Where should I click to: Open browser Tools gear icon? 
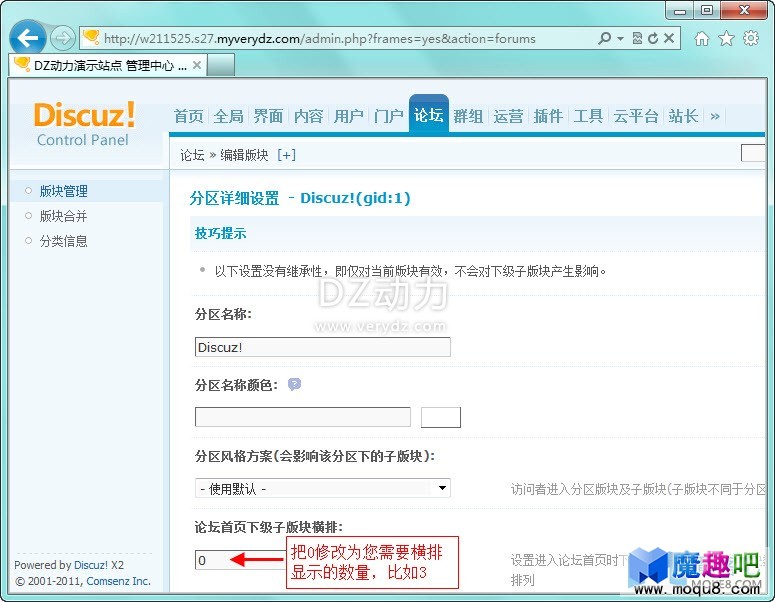tap(751, 38)
